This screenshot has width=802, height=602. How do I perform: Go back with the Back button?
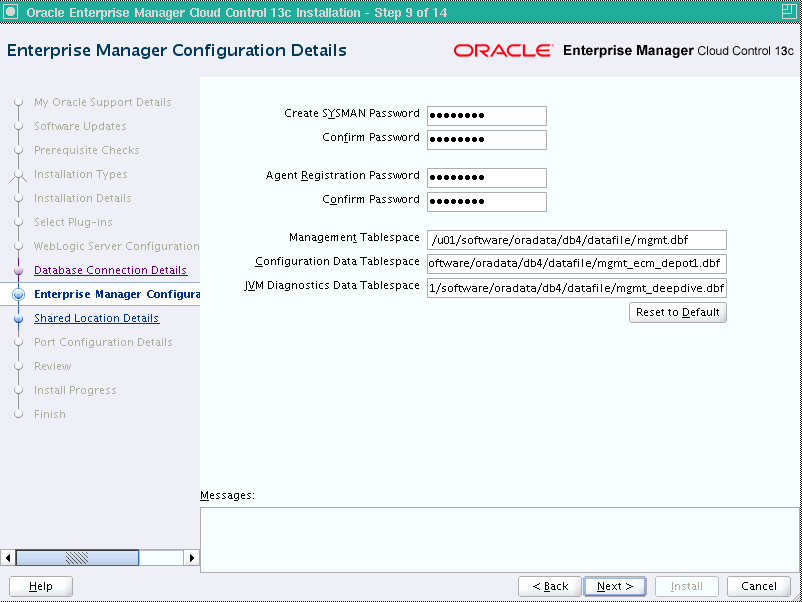[x=550, y=586]
